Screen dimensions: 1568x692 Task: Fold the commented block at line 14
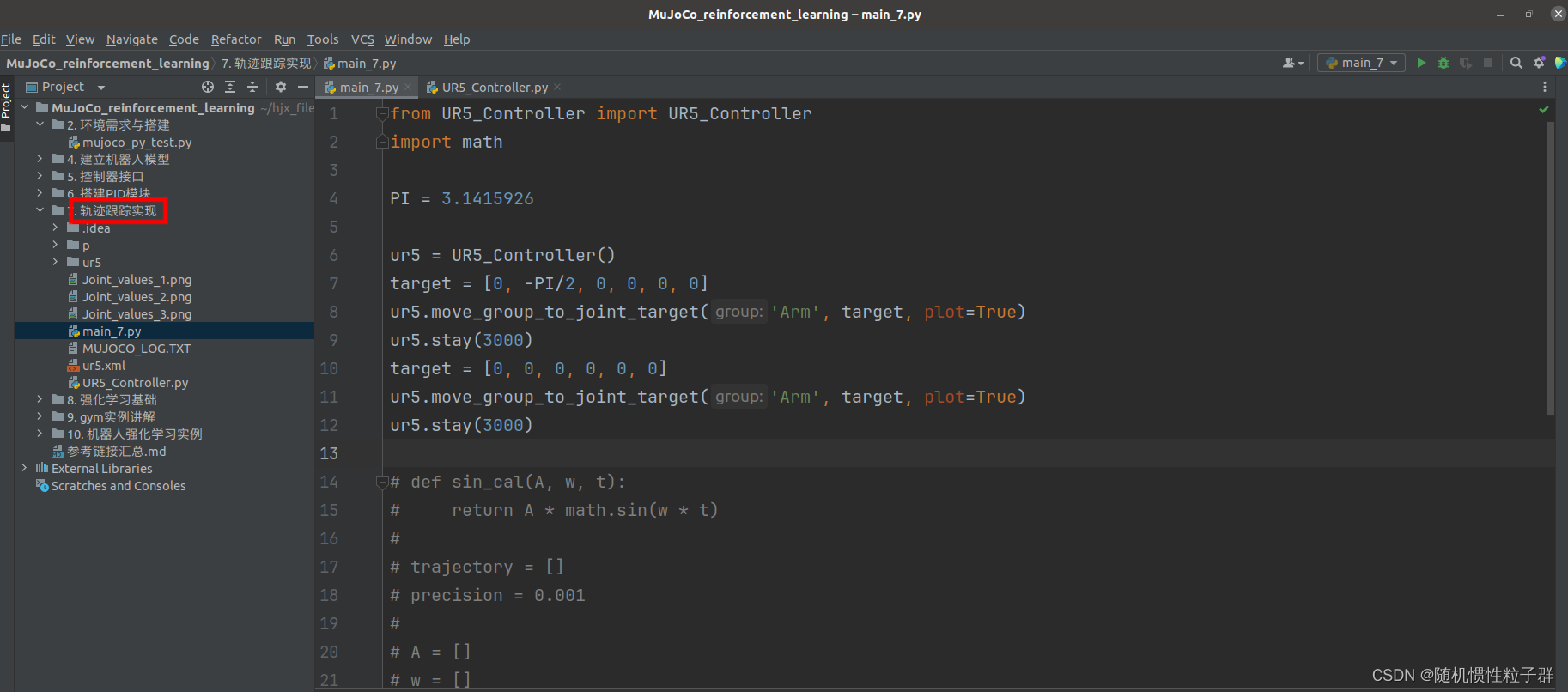tap(382, 482)
